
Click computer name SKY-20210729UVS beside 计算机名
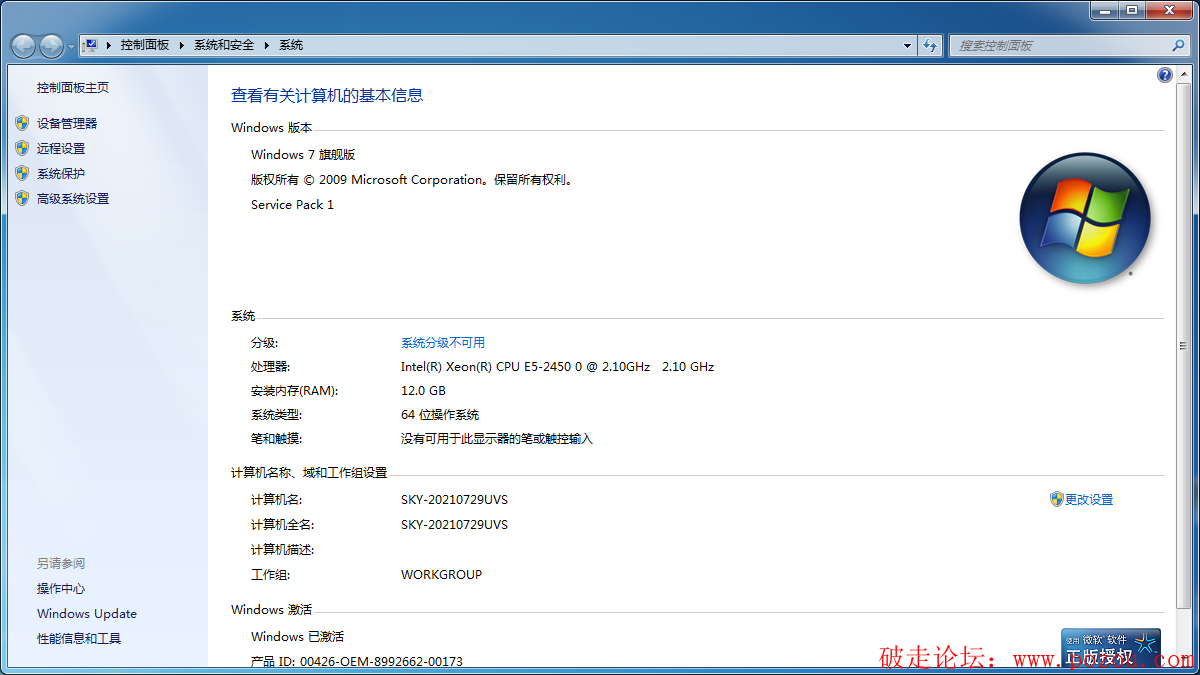click(x=454, y=500)
